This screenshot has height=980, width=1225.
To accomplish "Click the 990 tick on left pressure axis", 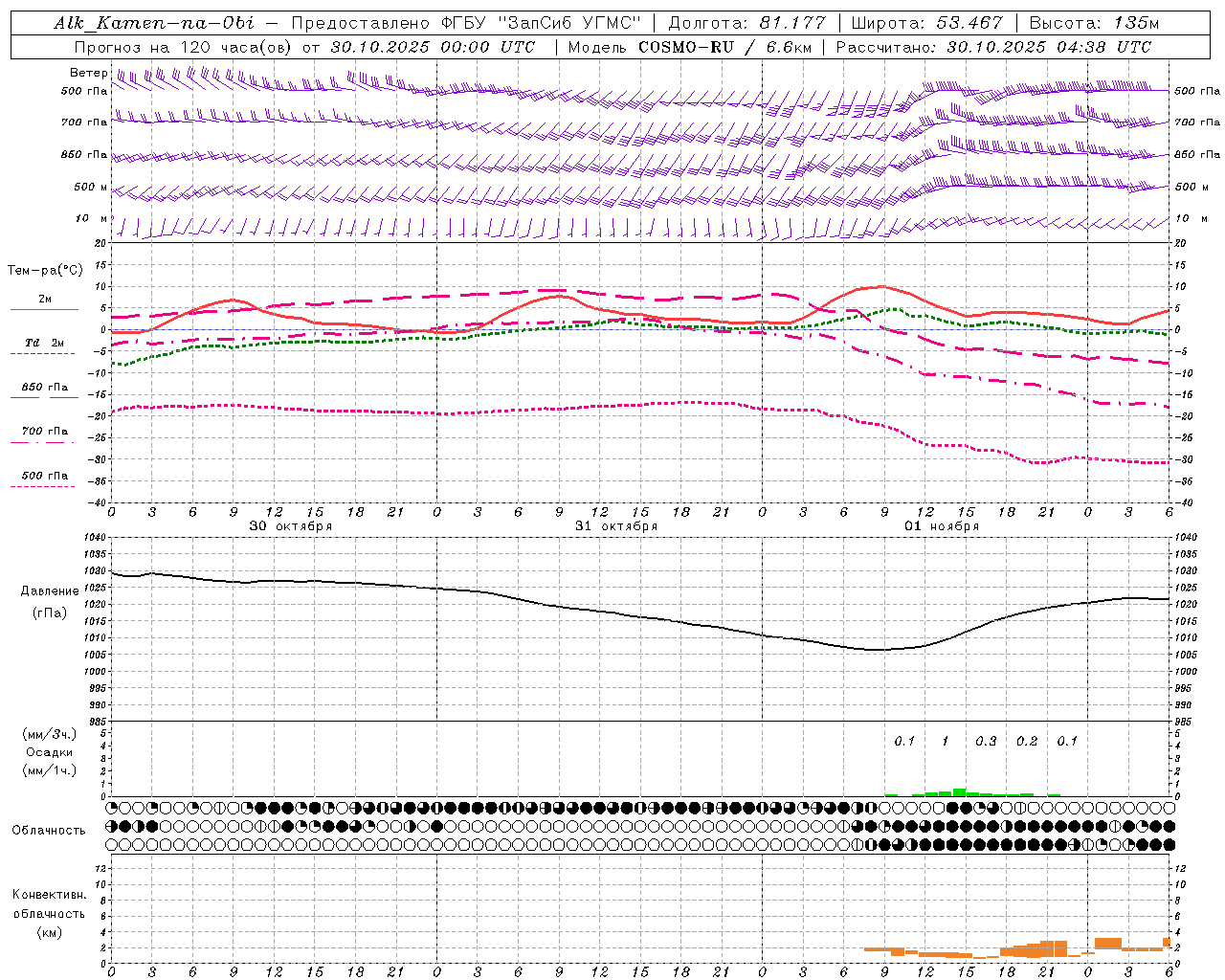I will coord(99,705).
